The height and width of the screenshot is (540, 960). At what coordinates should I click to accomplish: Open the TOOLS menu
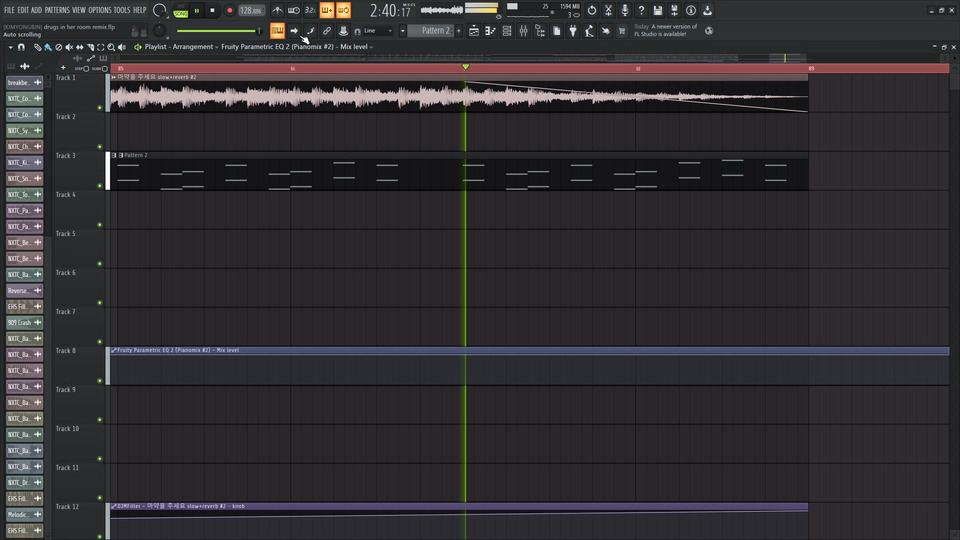122,10
